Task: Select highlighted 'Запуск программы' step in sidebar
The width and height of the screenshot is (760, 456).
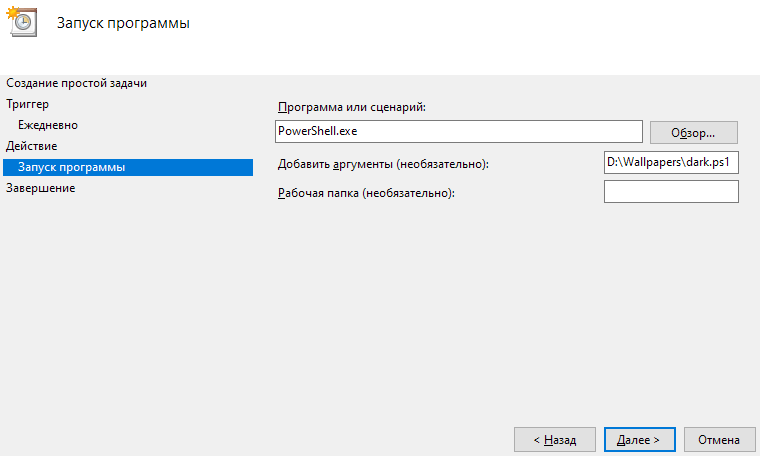Action: tap(72, 167)
